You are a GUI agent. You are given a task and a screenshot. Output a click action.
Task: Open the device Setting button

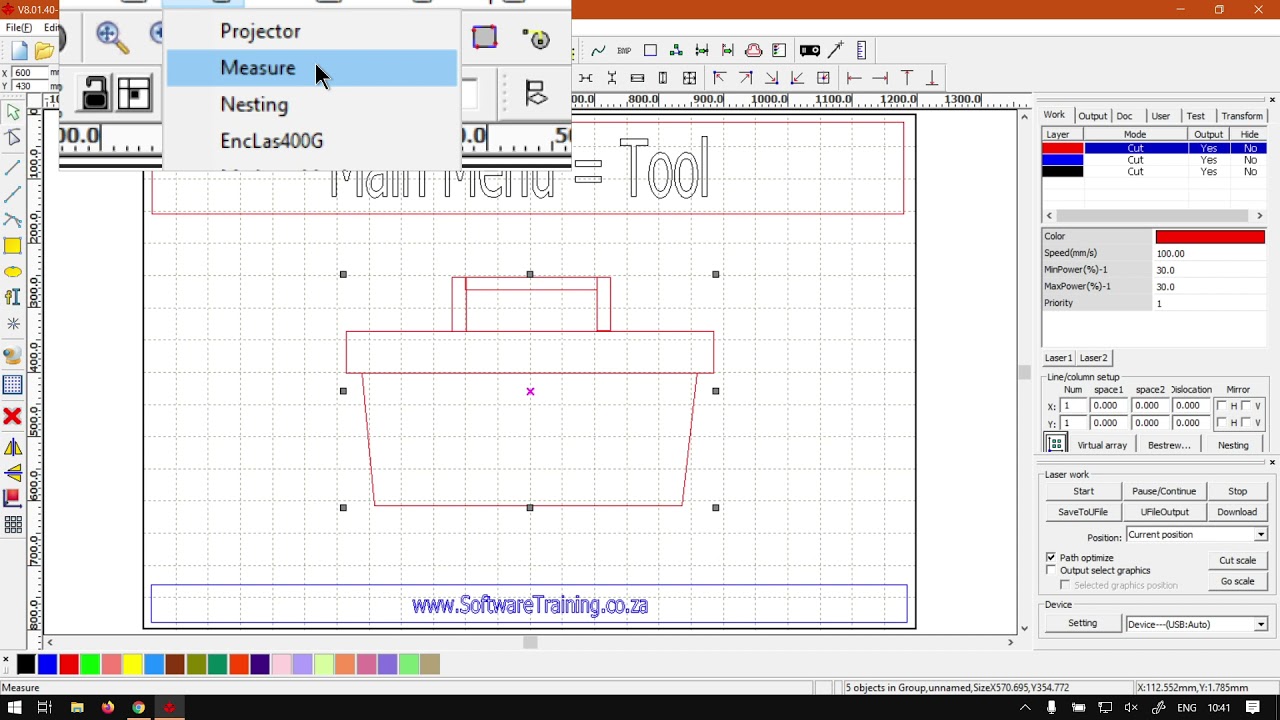coord(1082,623)
